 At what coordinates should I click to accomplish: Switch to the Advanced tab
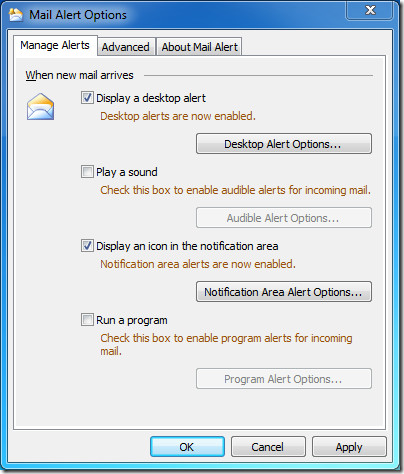point(126,47)
